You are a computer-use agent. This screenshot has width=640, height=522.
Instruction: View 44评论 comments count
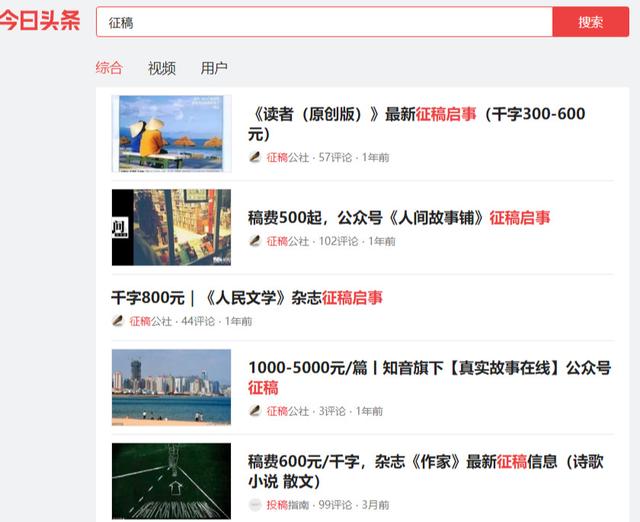pos(198,322)
